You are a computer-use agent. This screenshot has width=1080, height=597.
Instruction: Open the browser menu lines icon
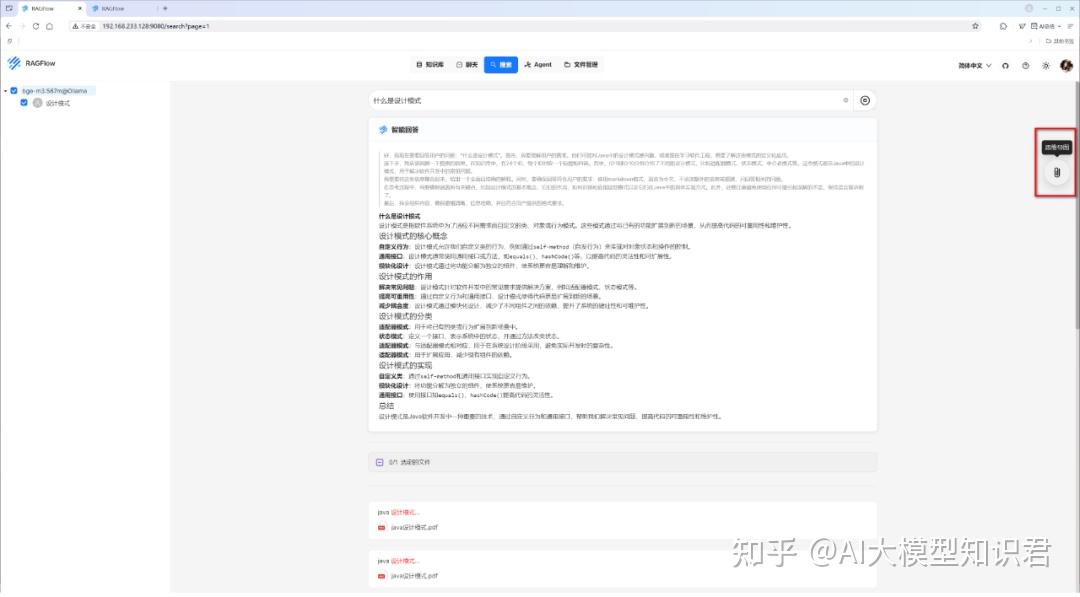click(x=1070, y=26)
